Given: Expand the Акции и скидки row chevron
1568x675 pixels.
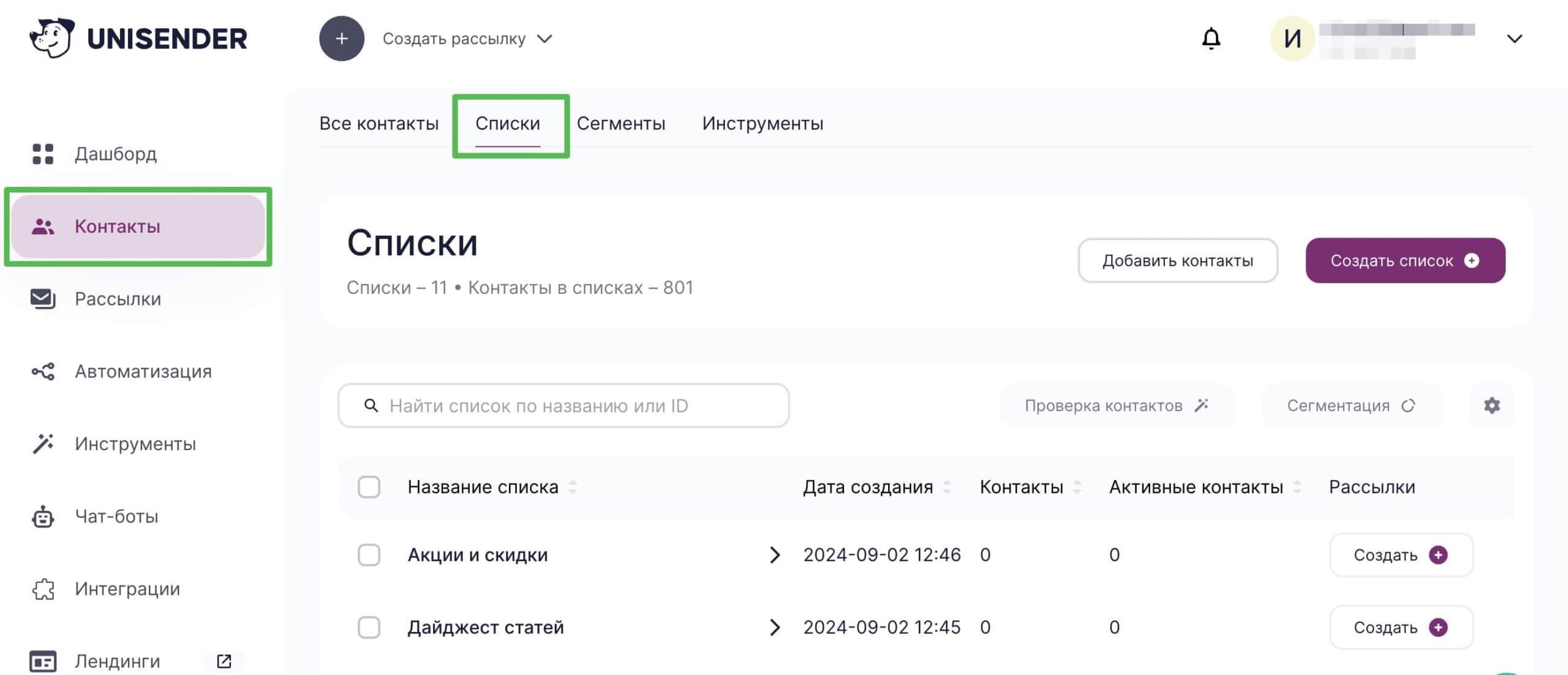Looking at the screenshot, I should pos(775,555).
